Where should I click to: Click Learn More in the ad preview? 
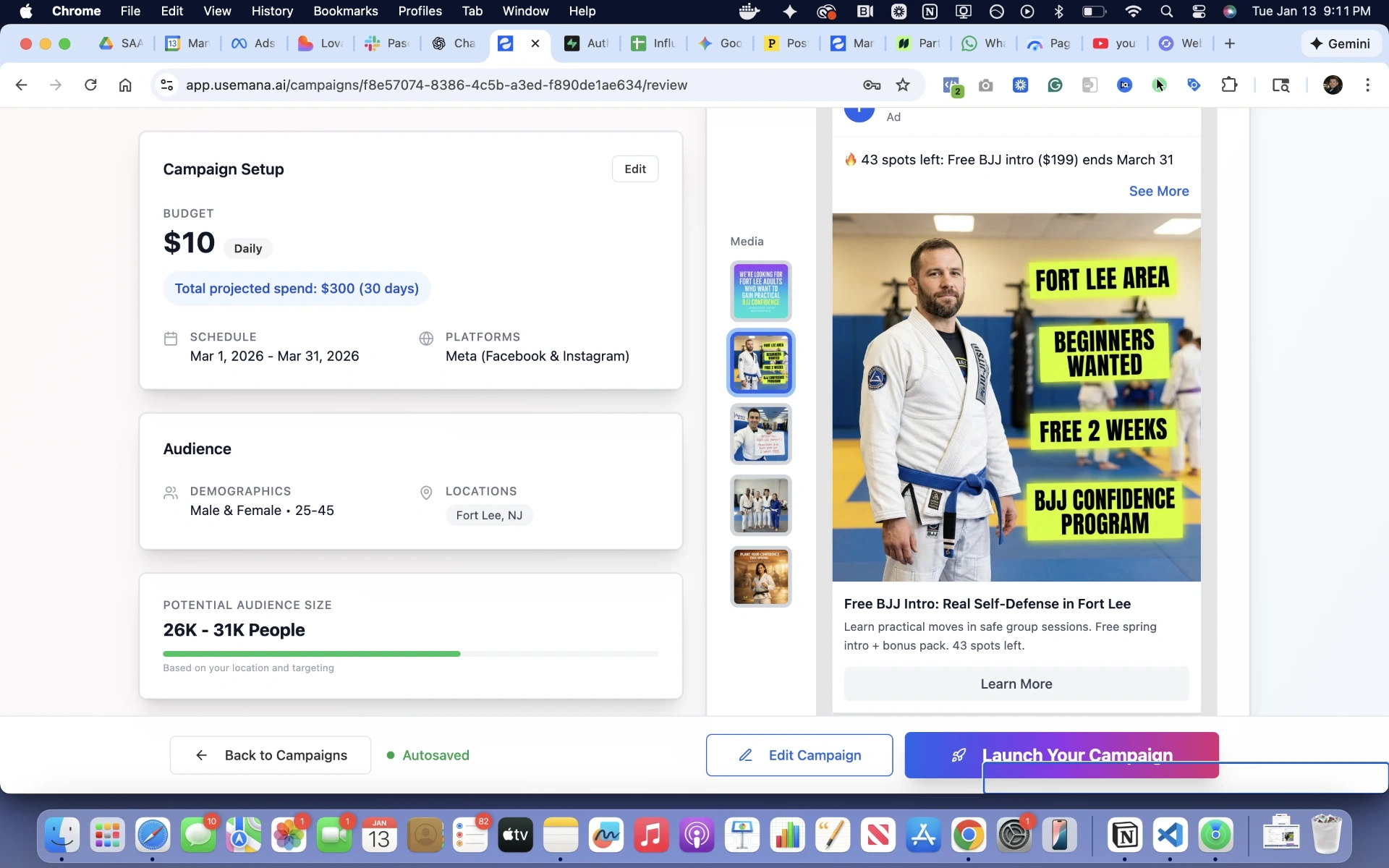pyautogui.click(x=1016, y=684)
